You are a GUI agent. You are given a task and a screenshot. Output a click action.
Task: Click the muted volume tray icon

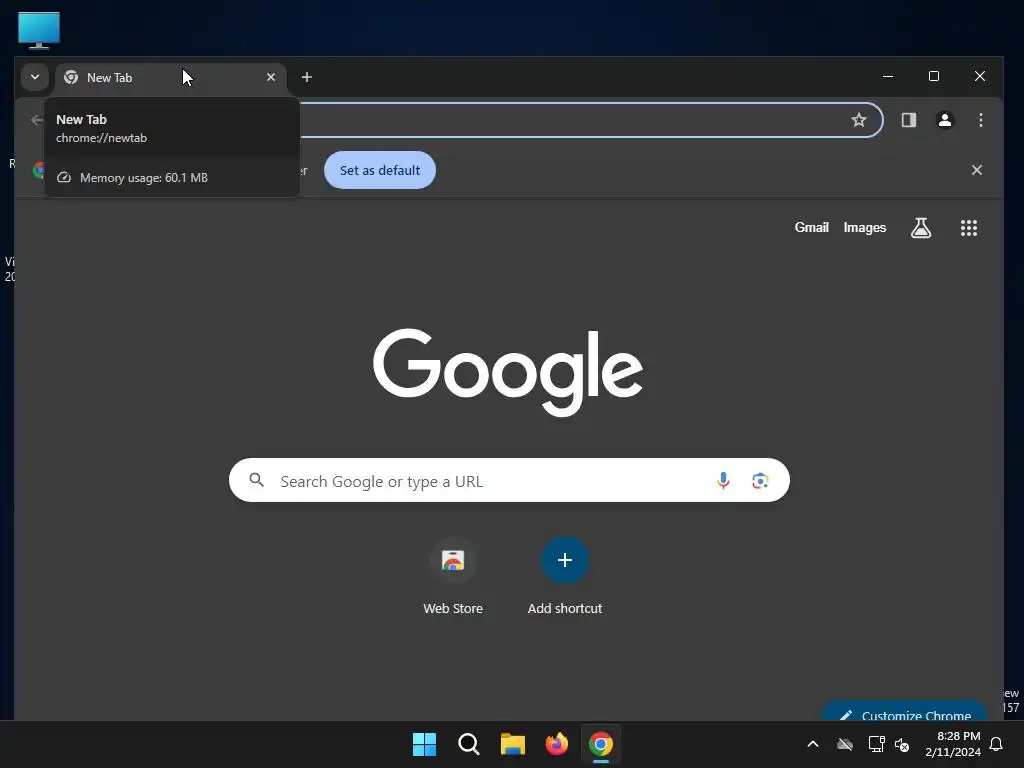(902, 744)
